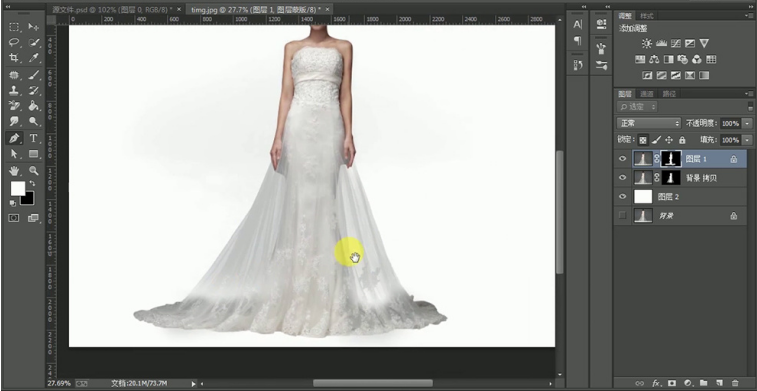Open the blend mode 正常 dropdown
Image resolution: width=757 pixels, height=391 pixels.
(x=648, y=124)
